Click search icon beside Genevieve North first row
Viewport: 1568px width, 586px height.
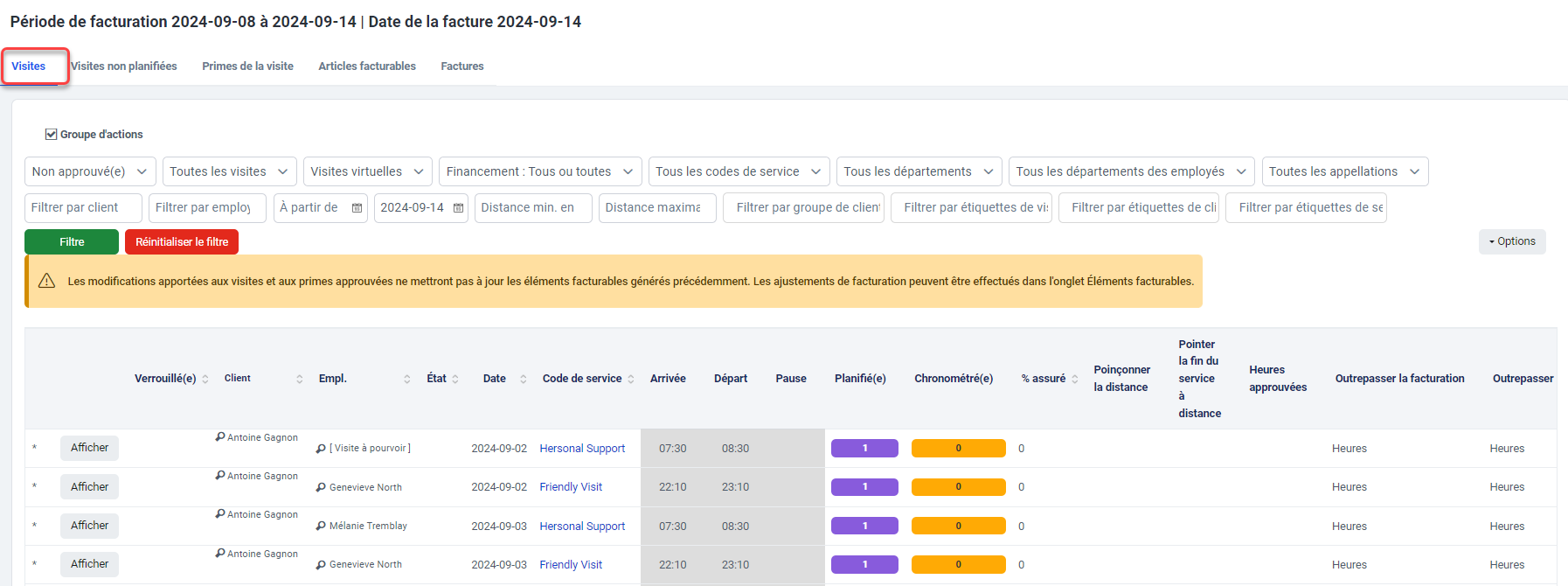click(321, 487)
